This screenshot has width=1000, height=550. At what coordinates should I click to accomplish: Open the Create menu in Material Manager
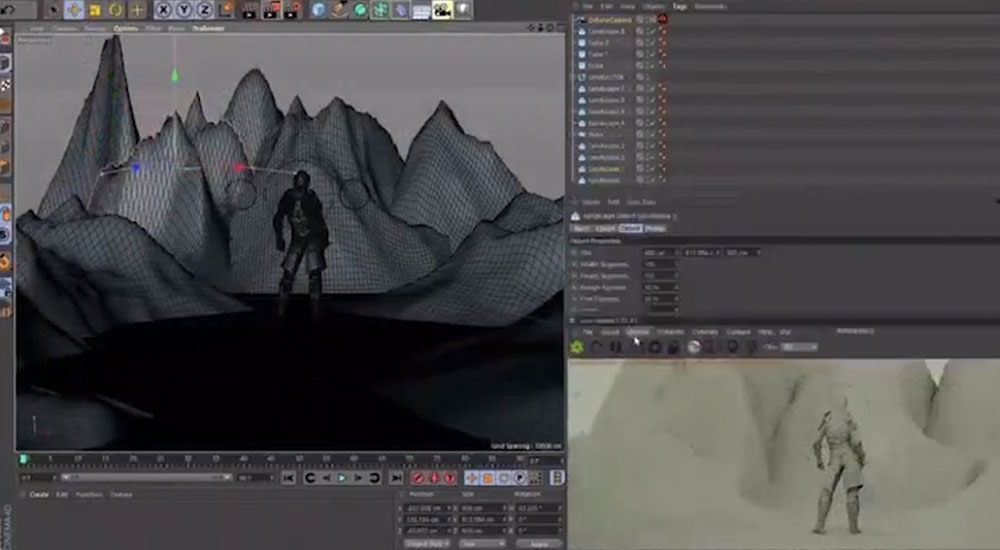click(x=39, y=494)
